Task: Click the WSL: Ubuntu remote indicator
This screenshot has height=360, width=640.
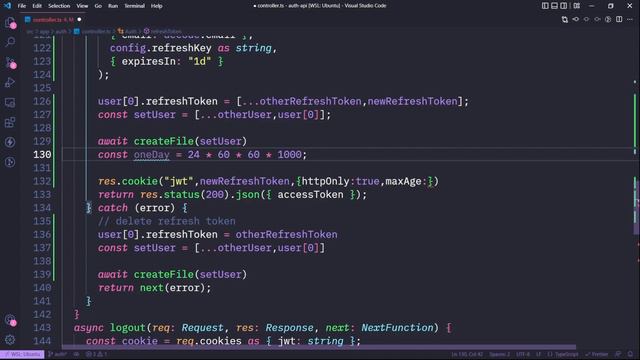Action: 22,354
